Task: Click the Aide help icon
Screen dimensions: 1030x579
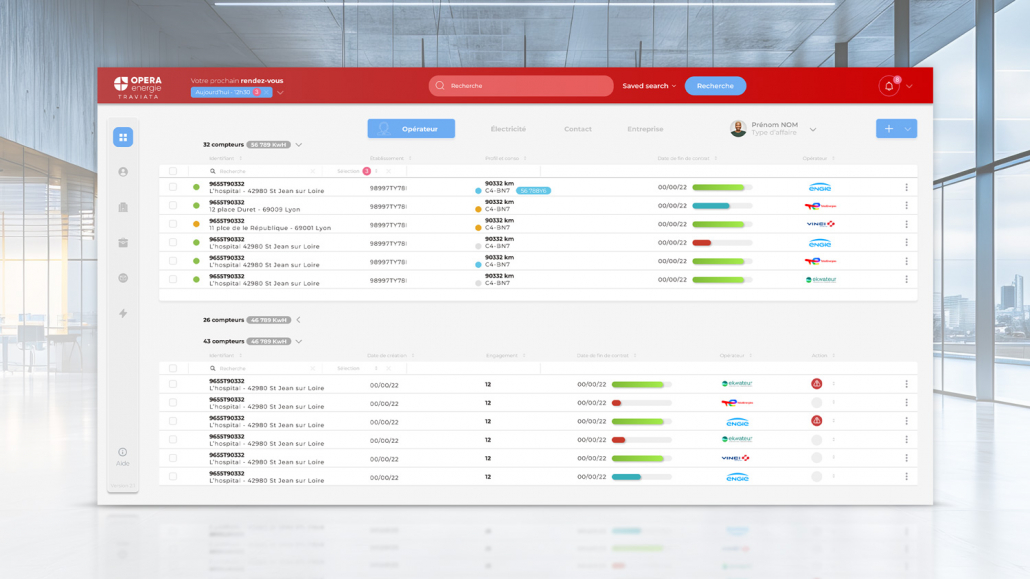Action: (x=123, y=453)
